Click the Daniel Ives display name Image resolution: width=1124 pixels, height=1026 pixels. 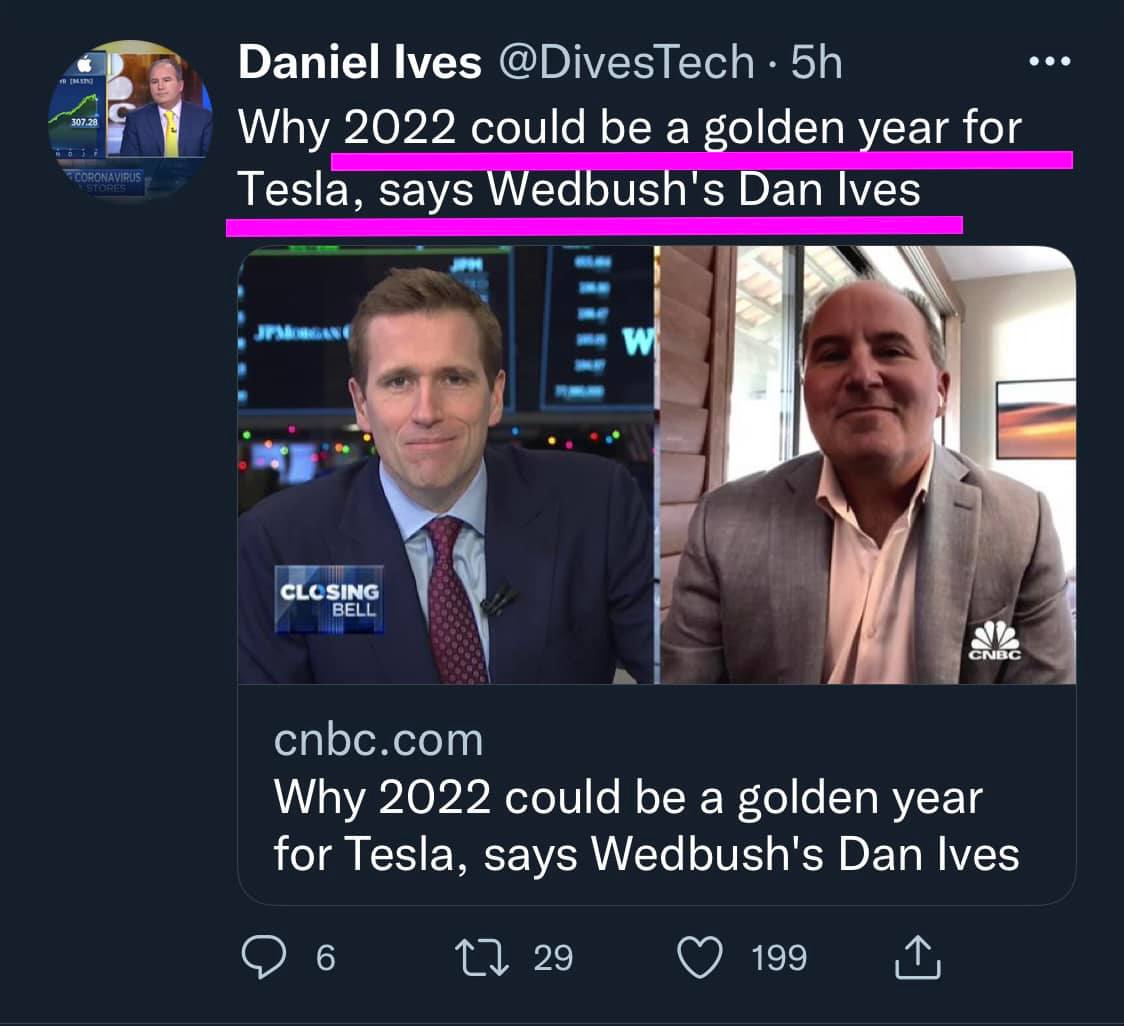[x=359, y=64]
